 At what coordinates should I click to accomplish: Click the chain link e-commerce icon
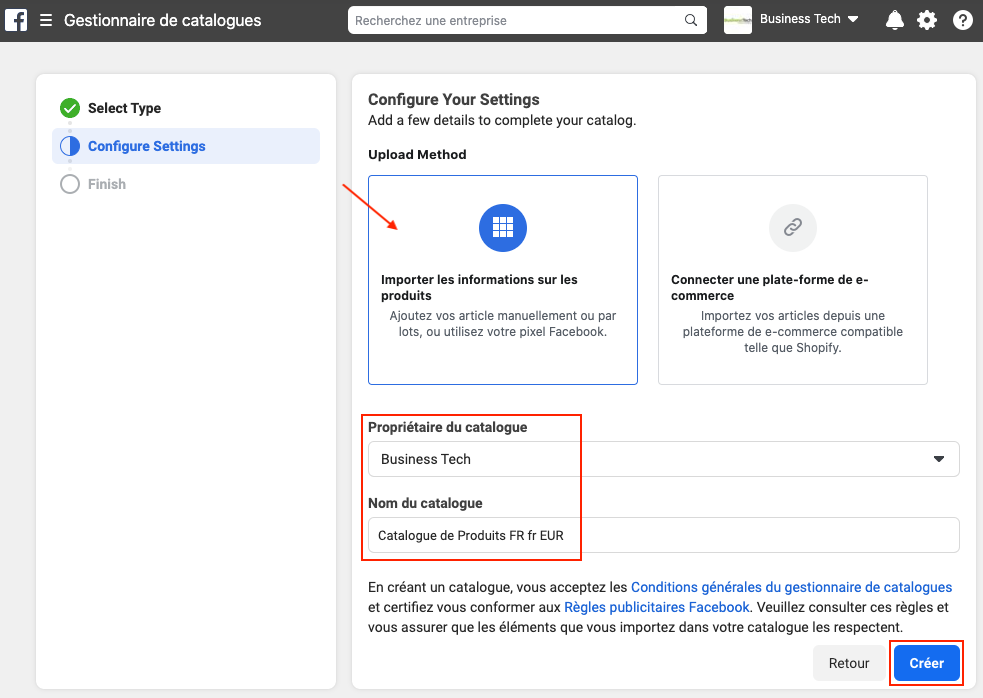pyautogui.click(x=792, y=228)
